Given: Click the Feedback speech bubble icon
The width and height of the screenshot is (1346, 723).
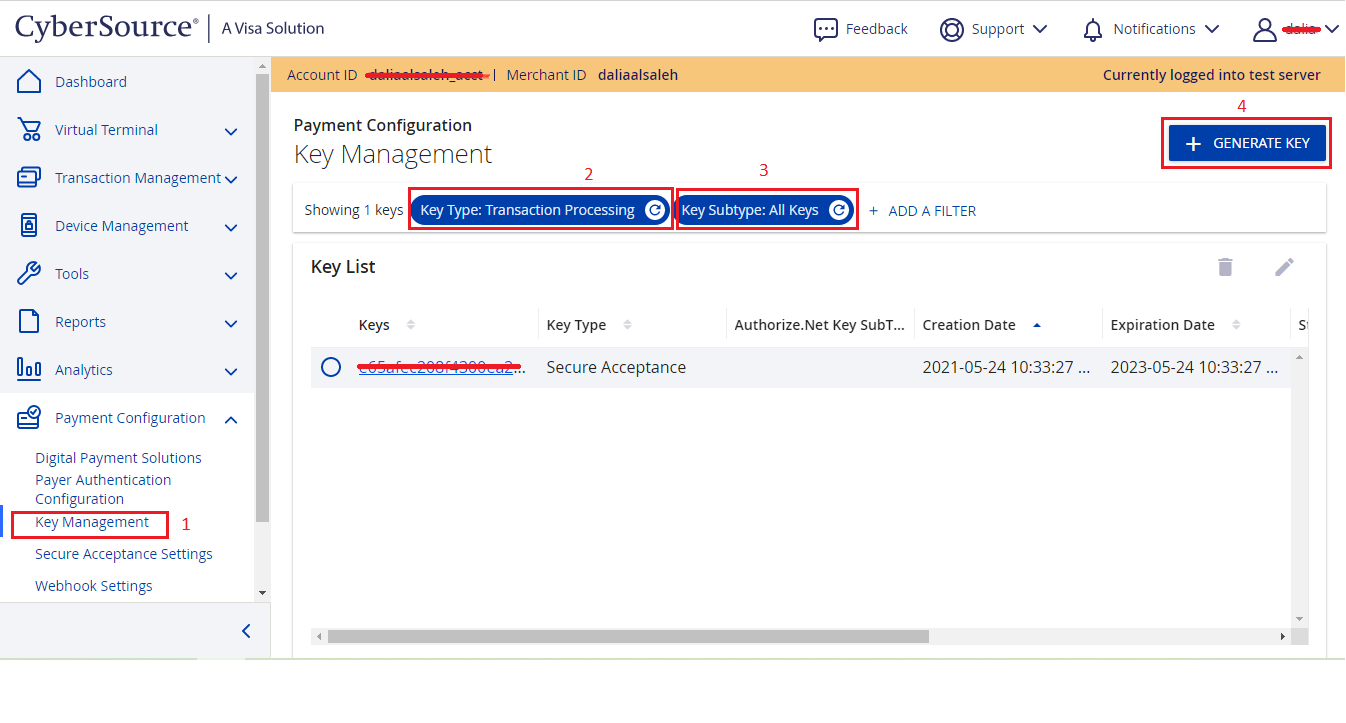Looking at the screenshot, I should click(x=825, y=29).
